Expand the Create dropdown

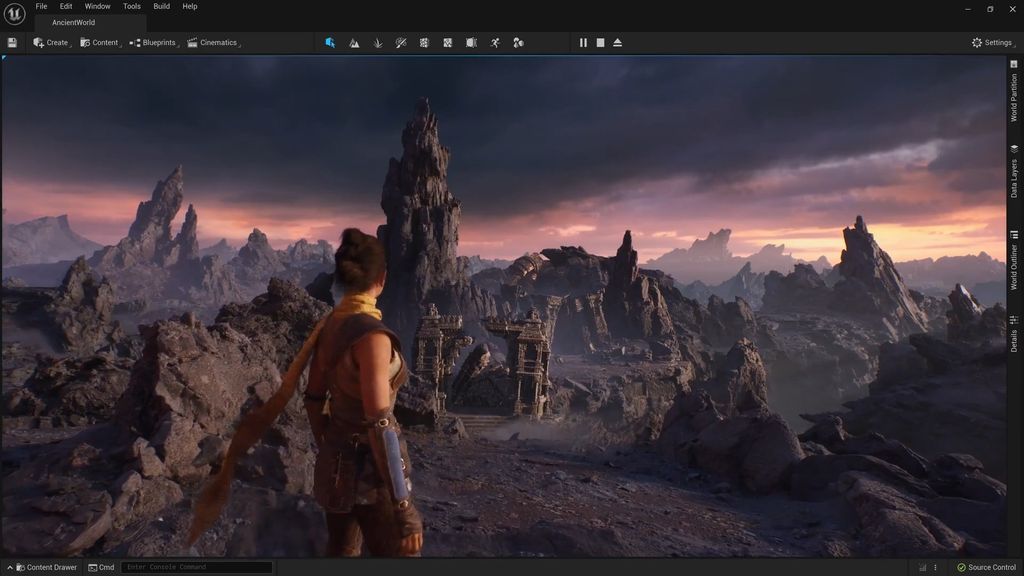coord(50,42)
